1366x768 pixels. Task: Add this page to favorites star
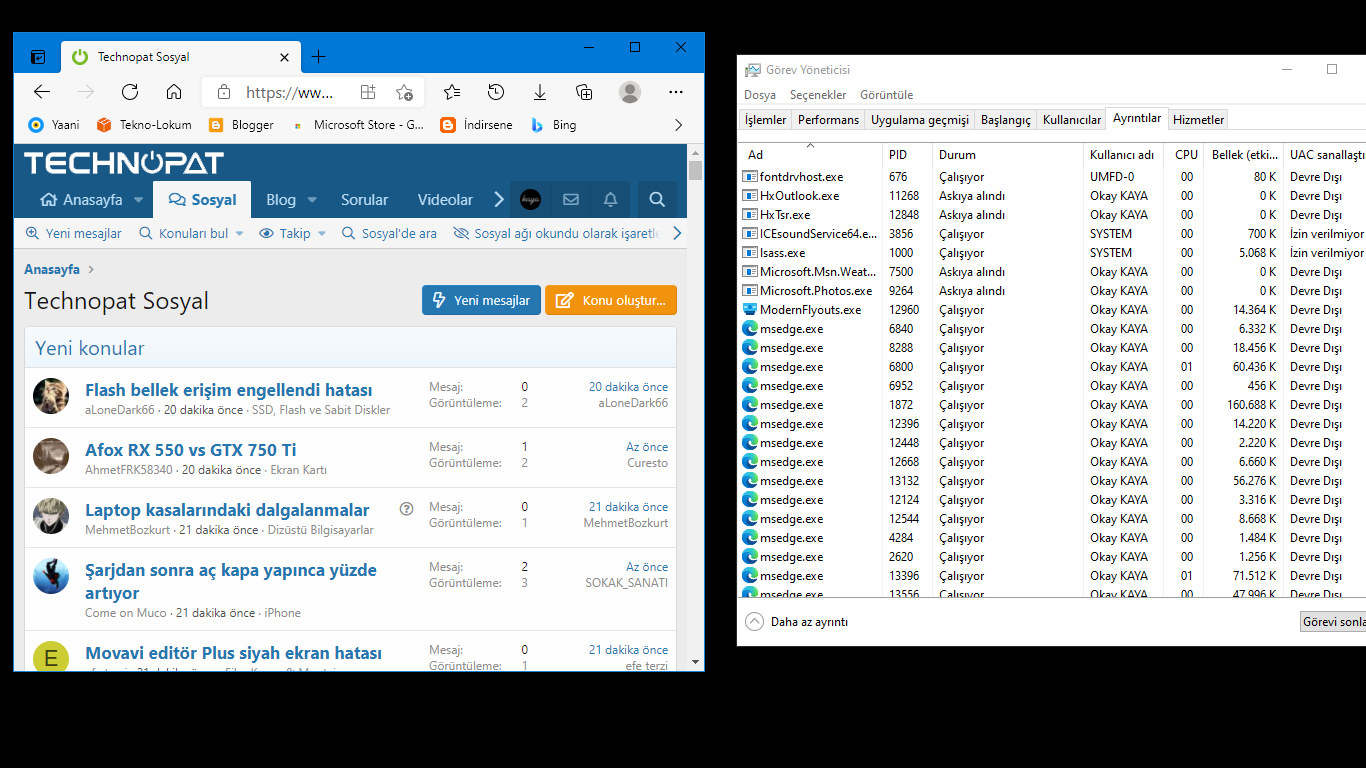click(404, 92)
